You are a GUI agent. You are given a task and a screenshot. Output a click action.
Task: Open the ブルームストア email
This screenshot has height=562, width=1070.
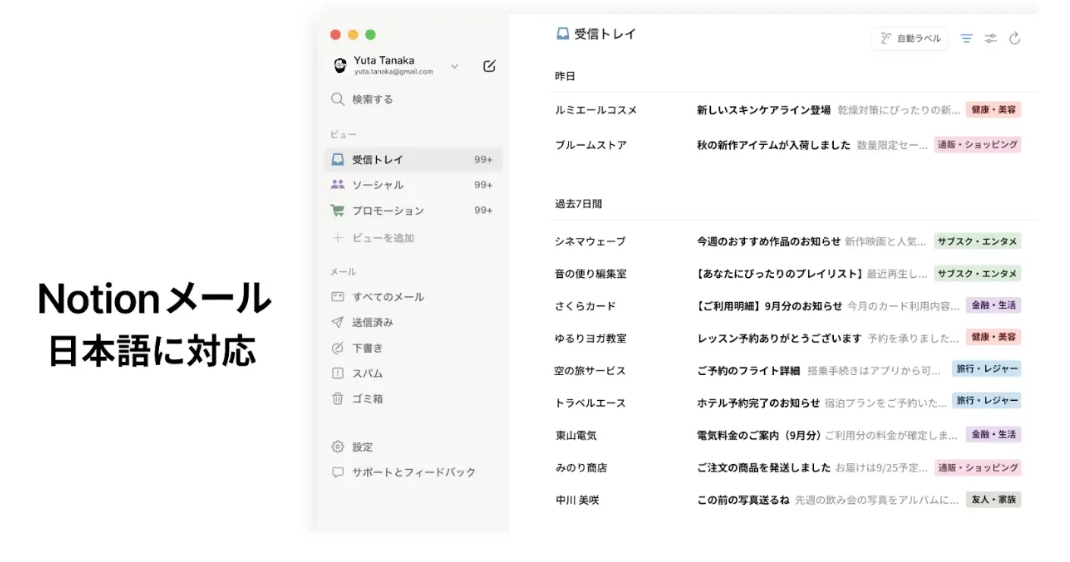[788, 145]
